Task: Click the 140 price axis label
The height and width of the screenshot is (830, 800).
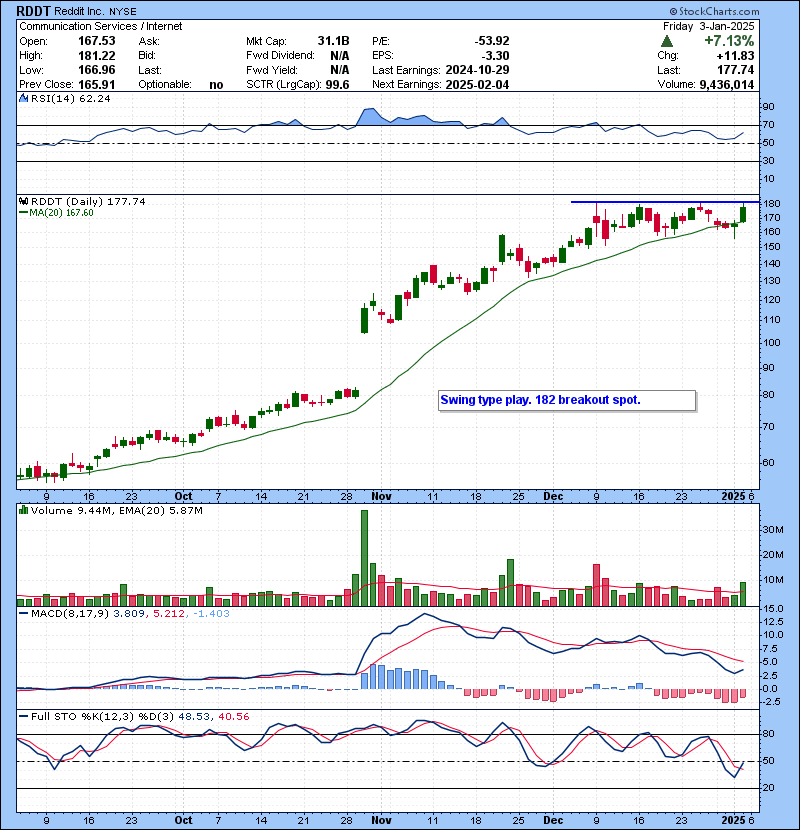Action: (771, 264)
